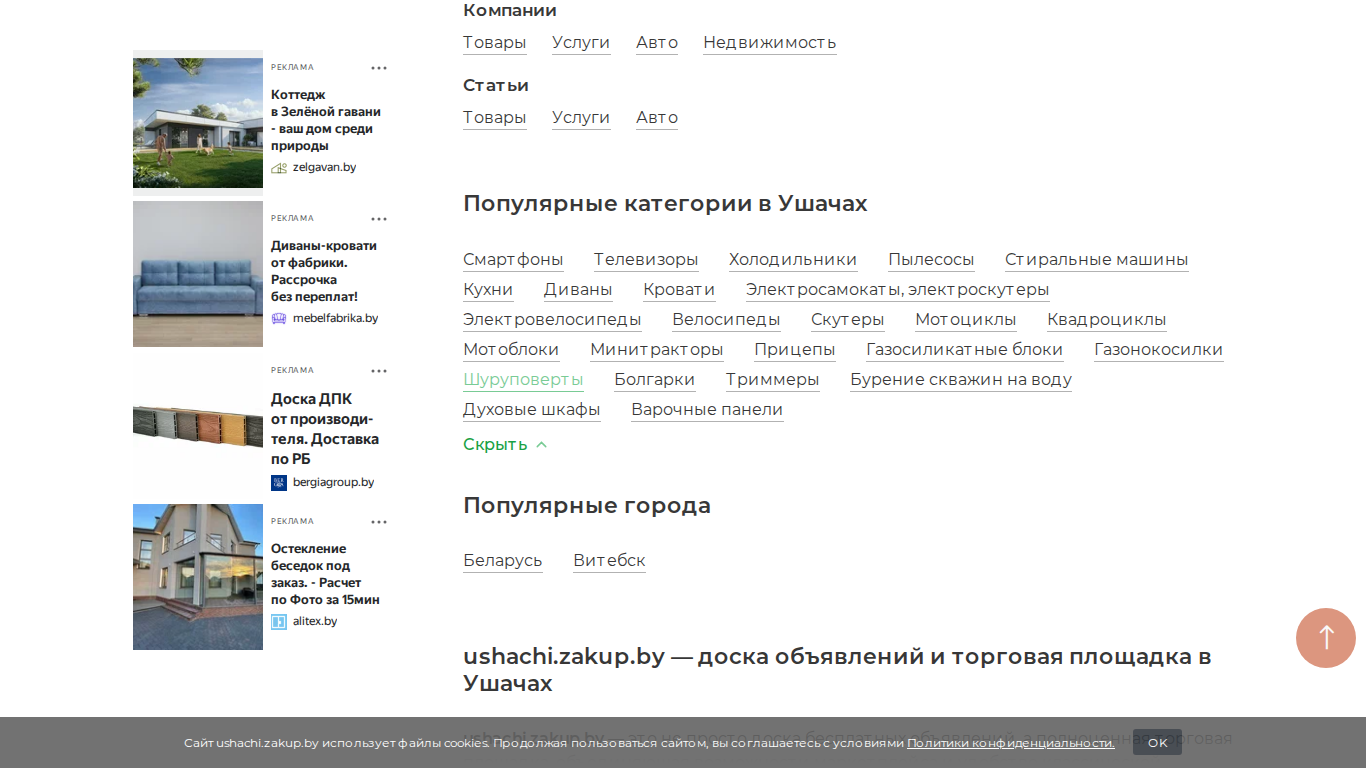This screenshot has width=1366, height=768.
Task: Select the Газонокосилки category
Action: [x=1159, y=350]
